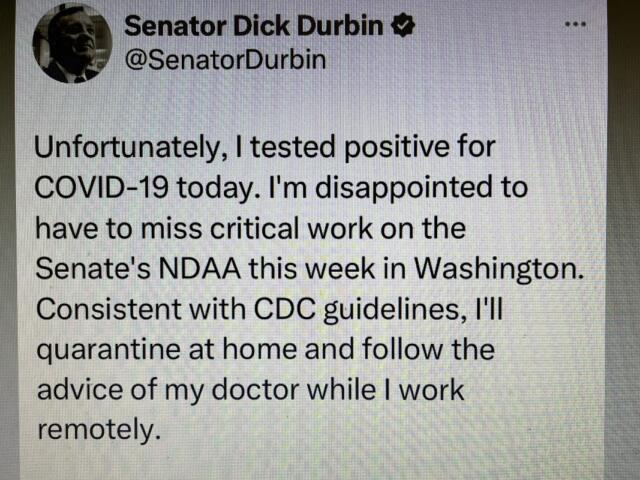Click the Senator Dick Durbin display name

[x=254, y=28]
